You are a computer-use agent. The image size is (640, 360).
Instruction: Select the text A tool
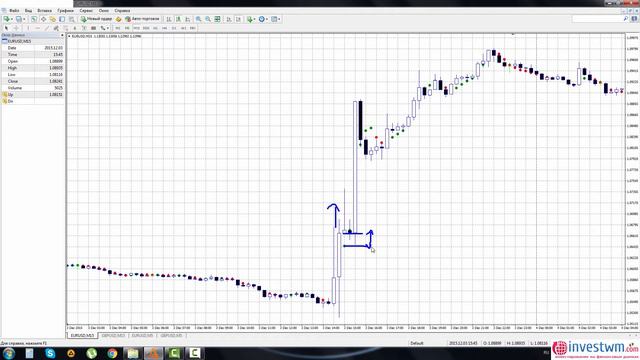[x=75, y=28]
